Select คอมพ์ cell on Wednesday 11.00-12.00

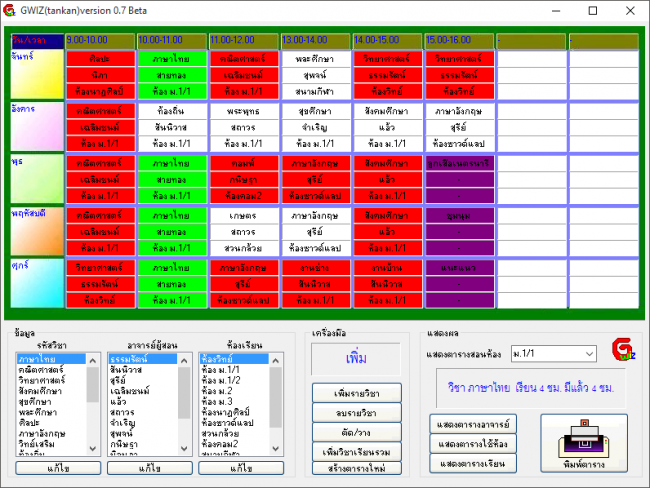(x=244, y=163)
